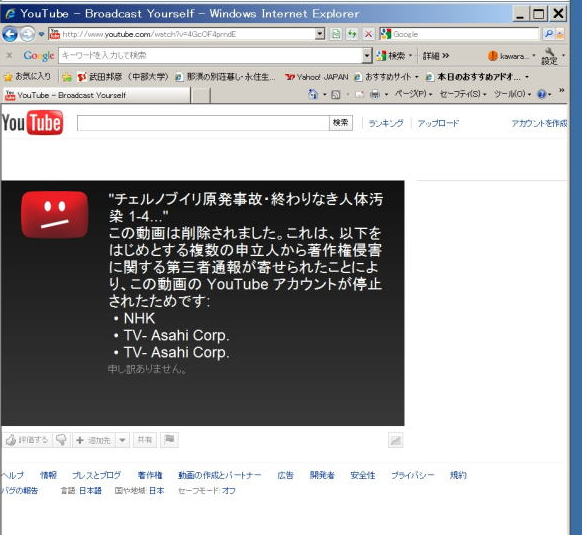Open the recent pages arrow beside Forward
Image resolution: width=587 pixels, height=536 pixels.
click(41, 34)
